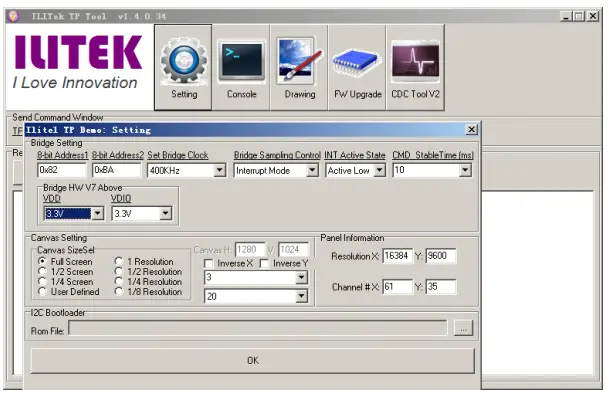Select 1/2 Resolution option

coord(119,271)
